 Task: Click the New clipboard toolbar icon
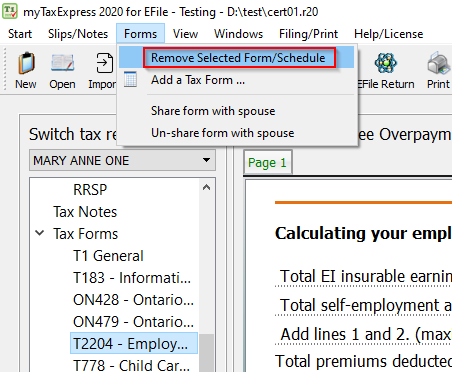click(x=26, y=63)
